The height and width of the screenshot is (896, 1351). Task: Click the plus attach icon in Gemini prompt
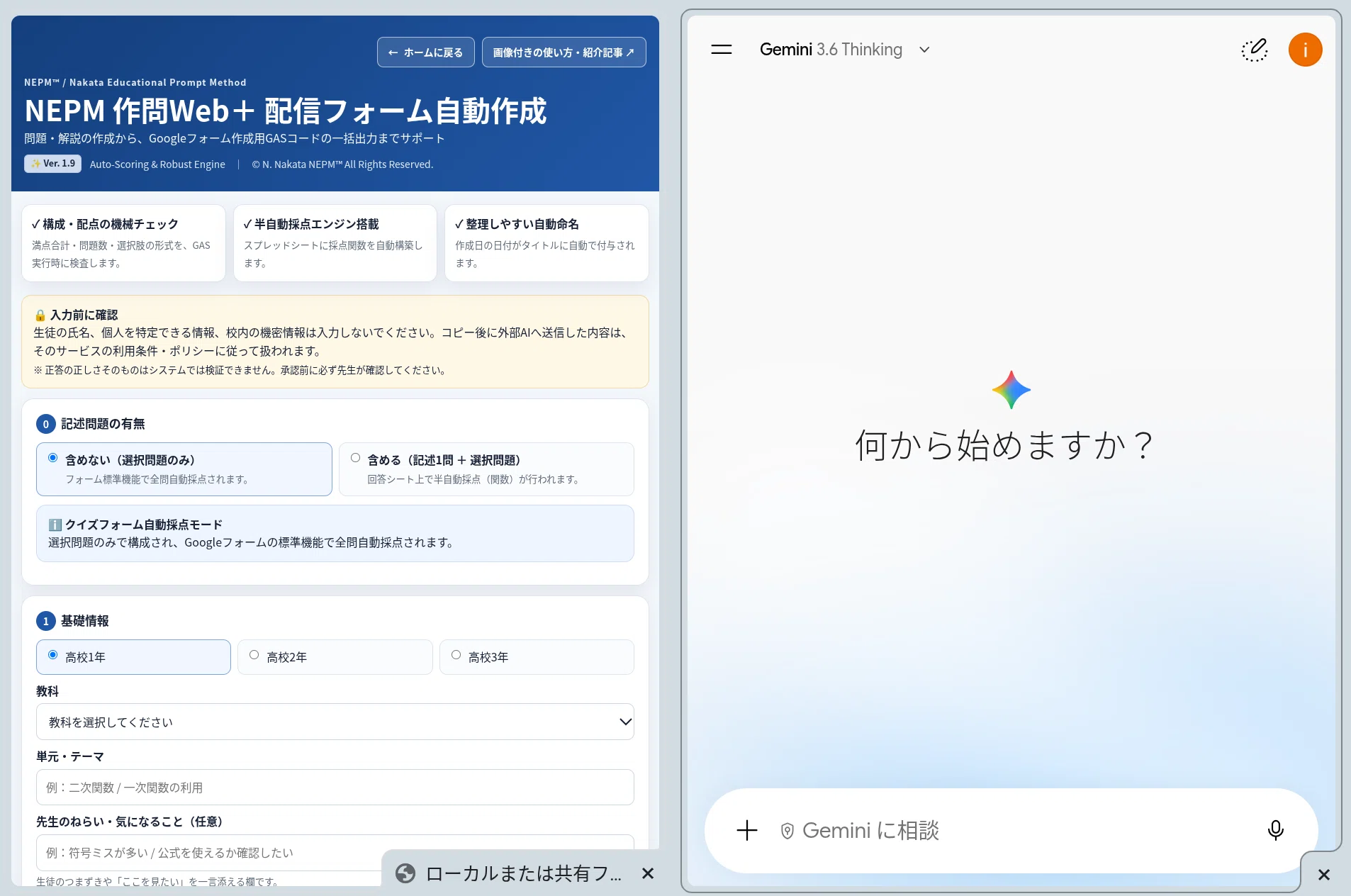(x=747, y=830)
